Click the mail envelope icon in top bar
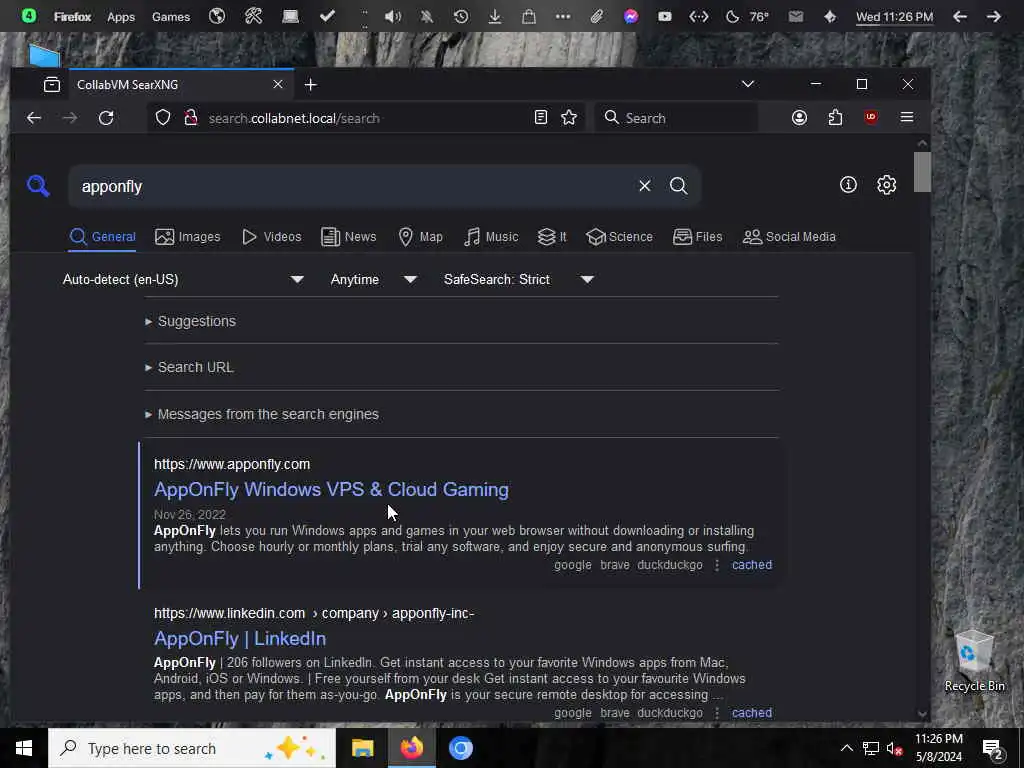 click(x=795, y=16)
